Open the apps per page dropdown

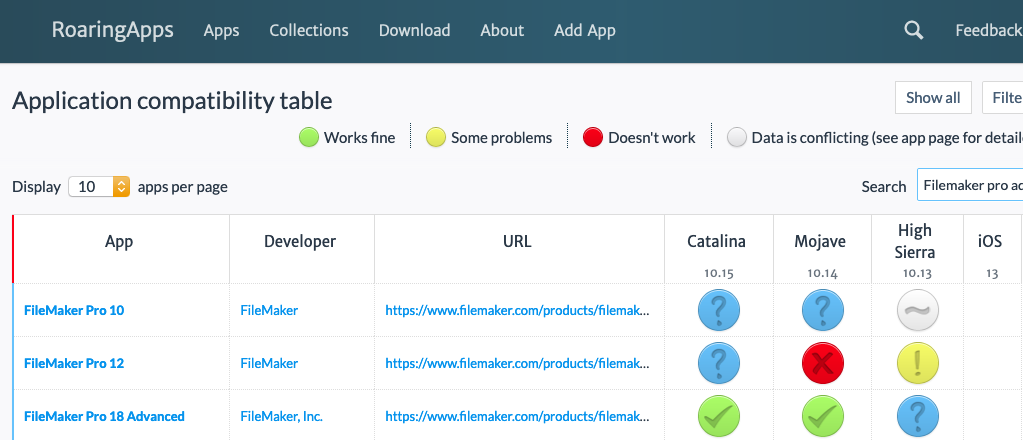[99, 187]
